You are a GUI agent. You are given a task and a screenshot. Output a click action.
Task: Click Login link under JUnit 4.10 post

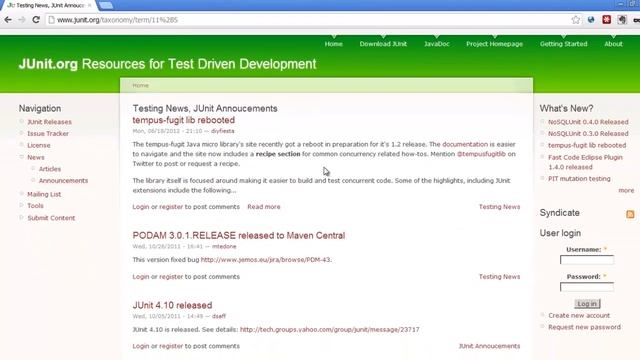coord(141,346)
